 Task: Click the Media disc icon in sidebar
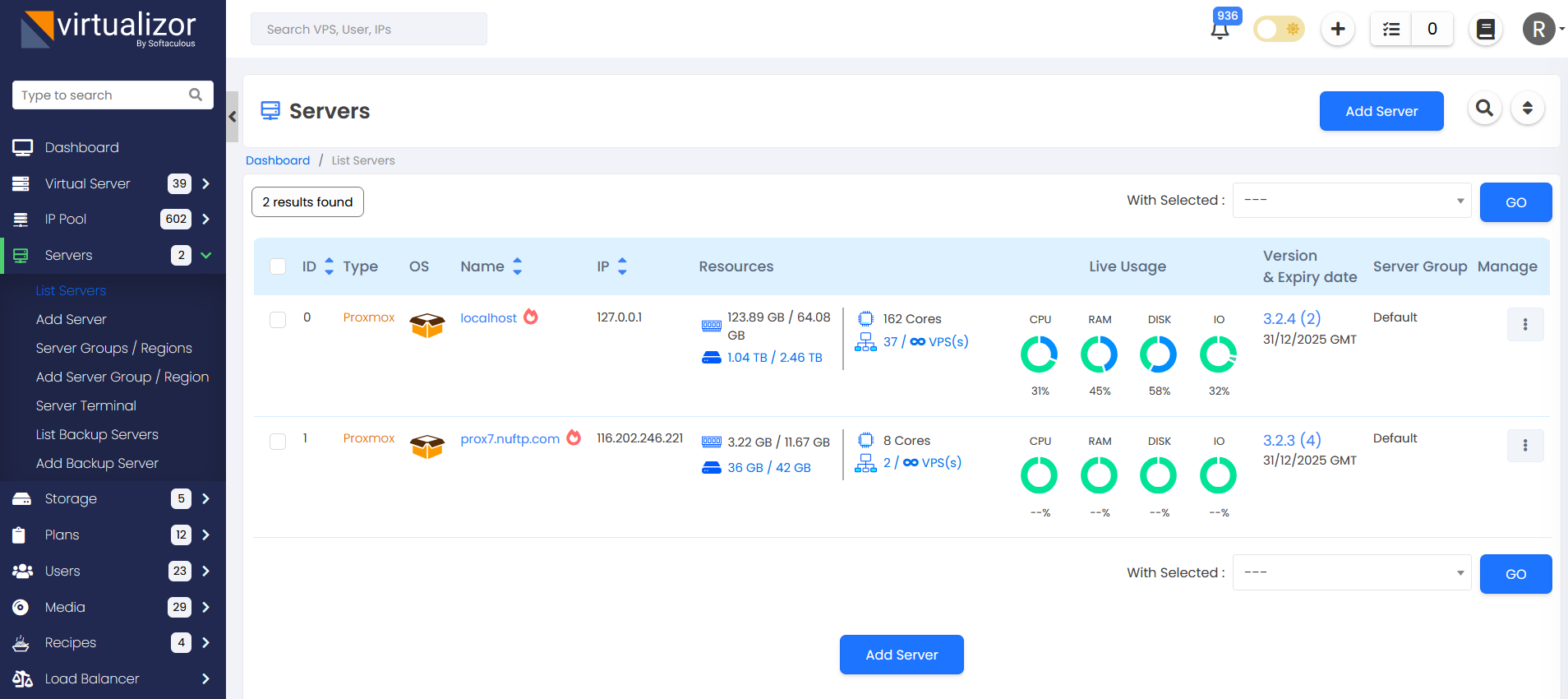(21, 607)
